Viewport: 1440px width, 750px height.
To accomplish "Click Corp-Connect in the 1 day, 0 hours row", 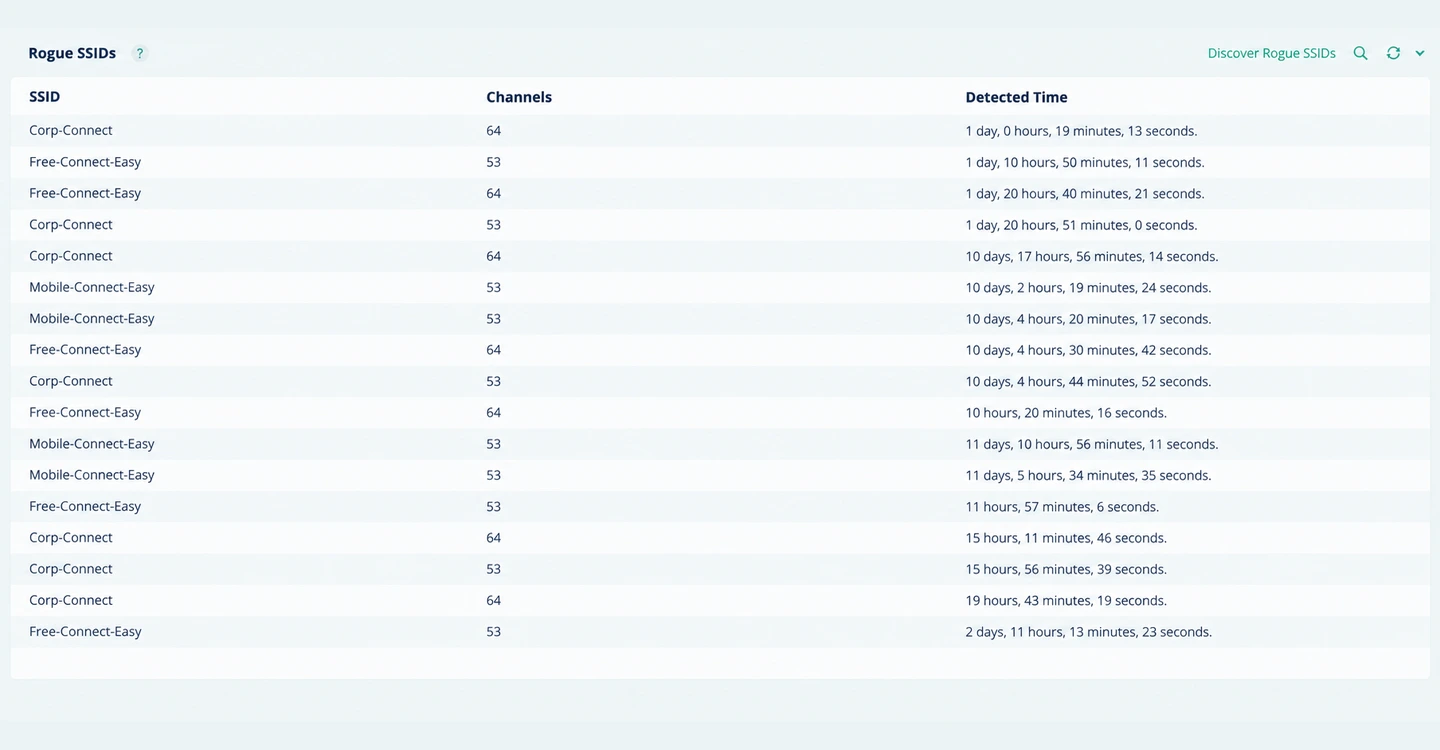I will pyautogui.click(x=71, y=131).
